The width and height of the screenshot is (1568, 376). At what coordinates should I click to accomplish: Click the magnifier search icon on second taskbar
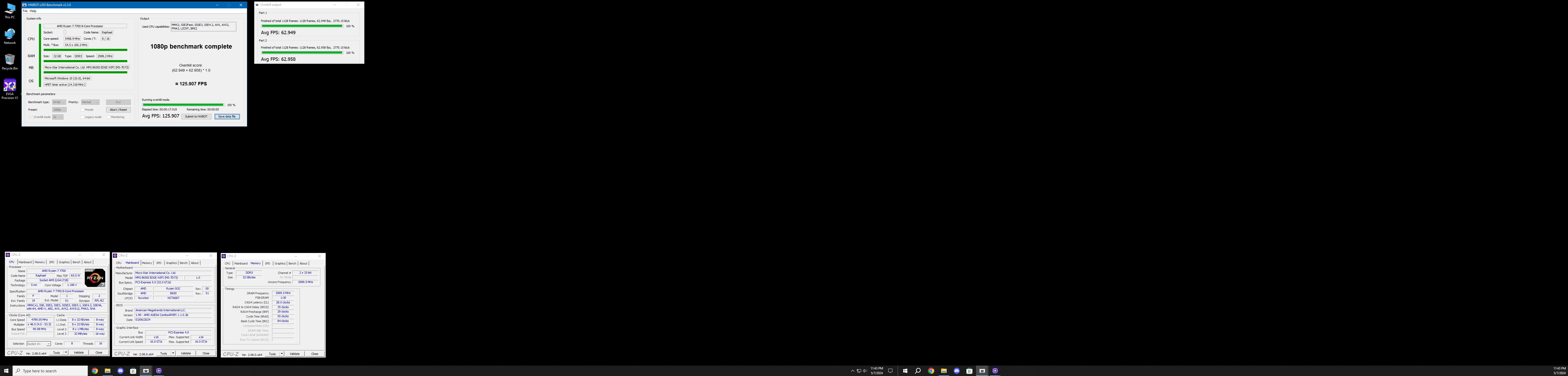918,371
